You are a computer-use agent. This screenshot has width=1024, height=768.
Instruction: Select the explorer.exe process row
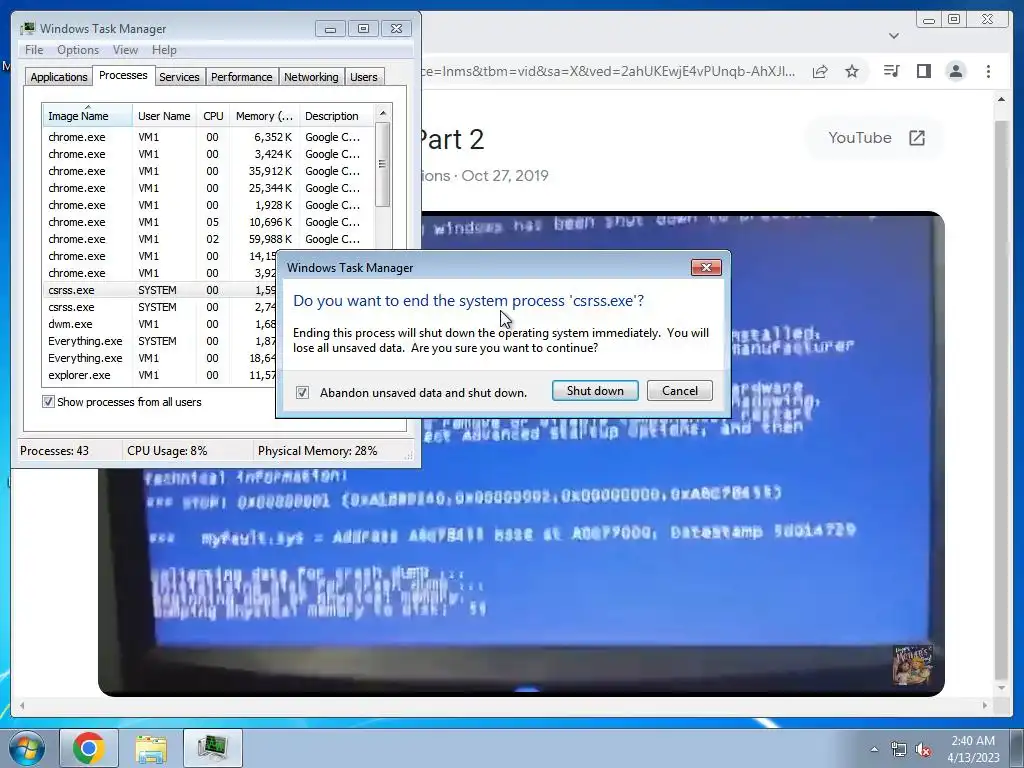pos(160,375)
